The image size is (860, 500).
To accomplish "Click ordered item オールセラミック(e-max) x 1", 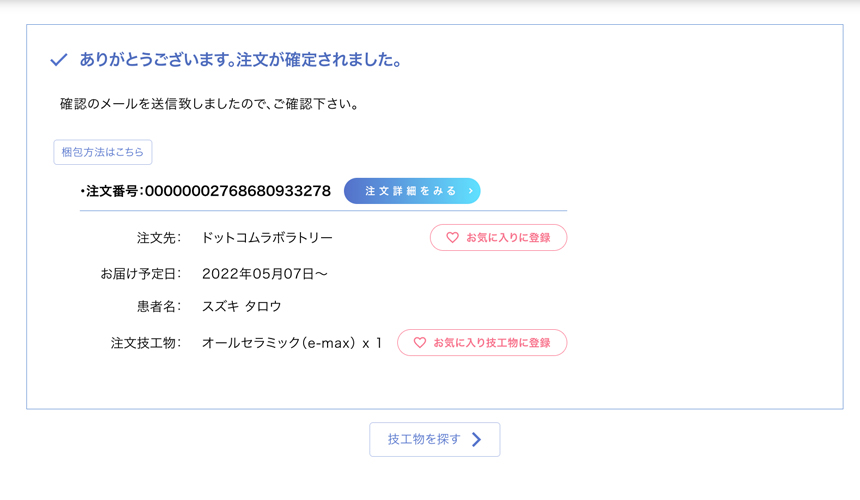I will (x=292, y=343).
